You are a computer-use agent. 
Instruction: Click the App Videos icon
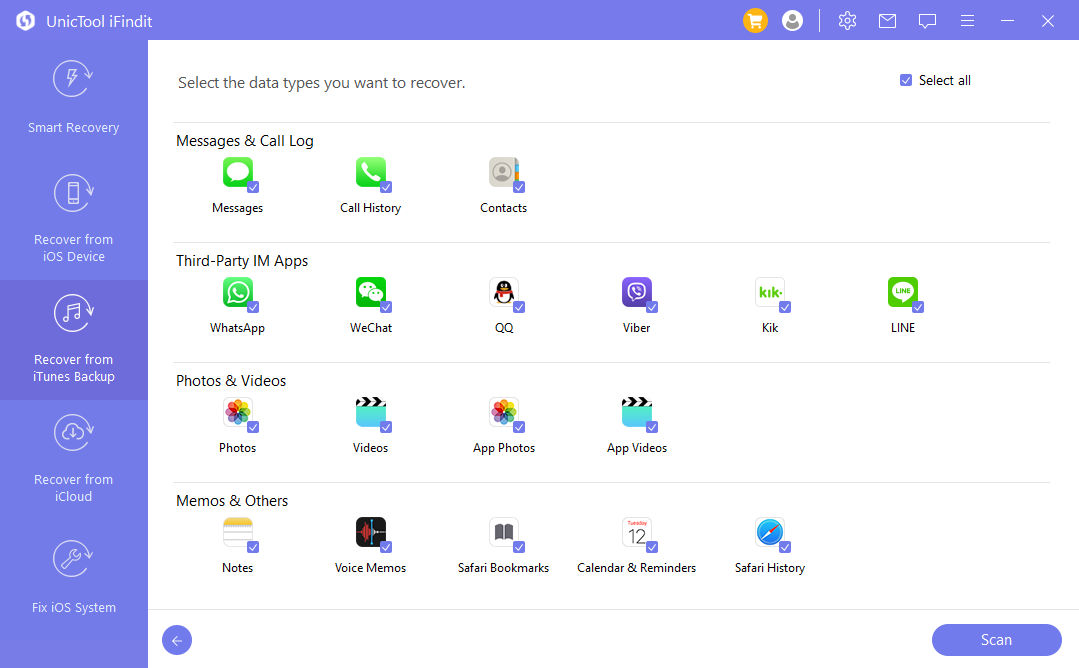point(637,411)
